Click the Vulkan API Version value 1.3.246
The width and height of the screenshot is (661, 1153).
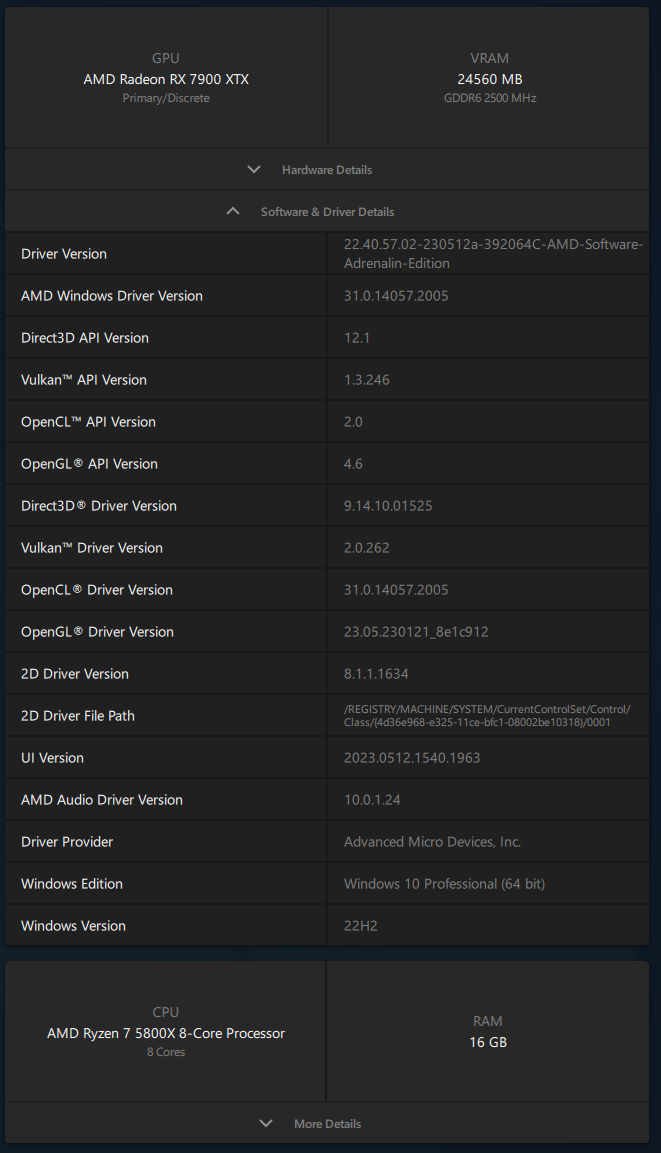tap(367, 379)
